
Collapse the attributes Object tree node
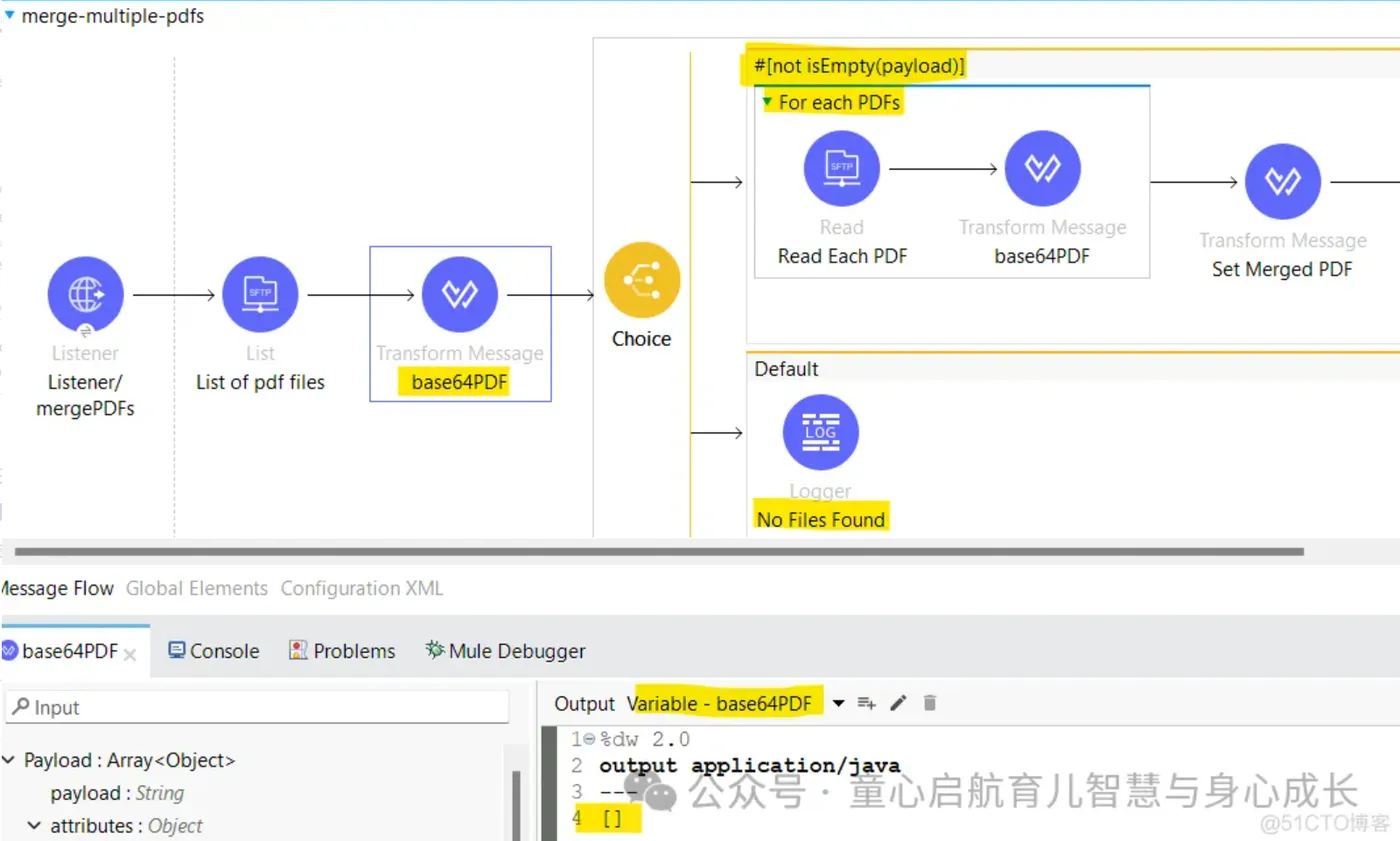coord(35,826)
